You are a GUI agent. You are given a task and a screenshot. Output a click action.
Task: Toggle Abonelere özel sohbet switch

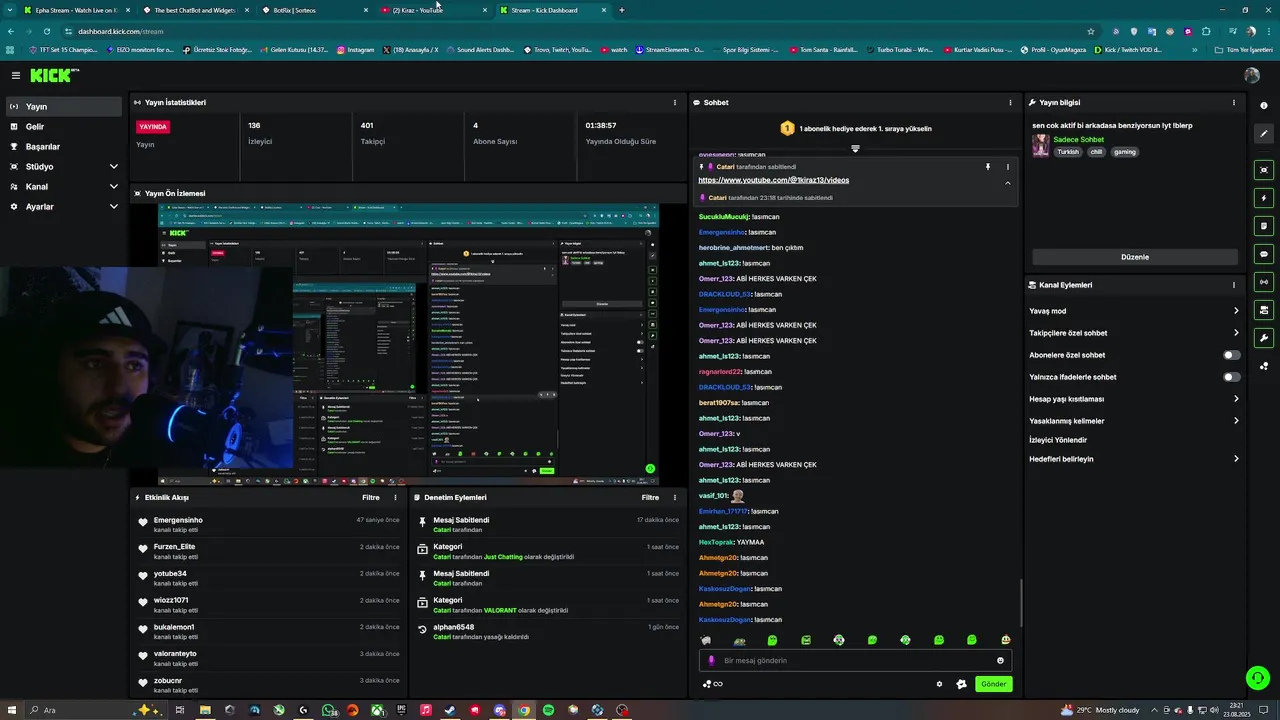pyautogui.click(x=1231, y=355)
